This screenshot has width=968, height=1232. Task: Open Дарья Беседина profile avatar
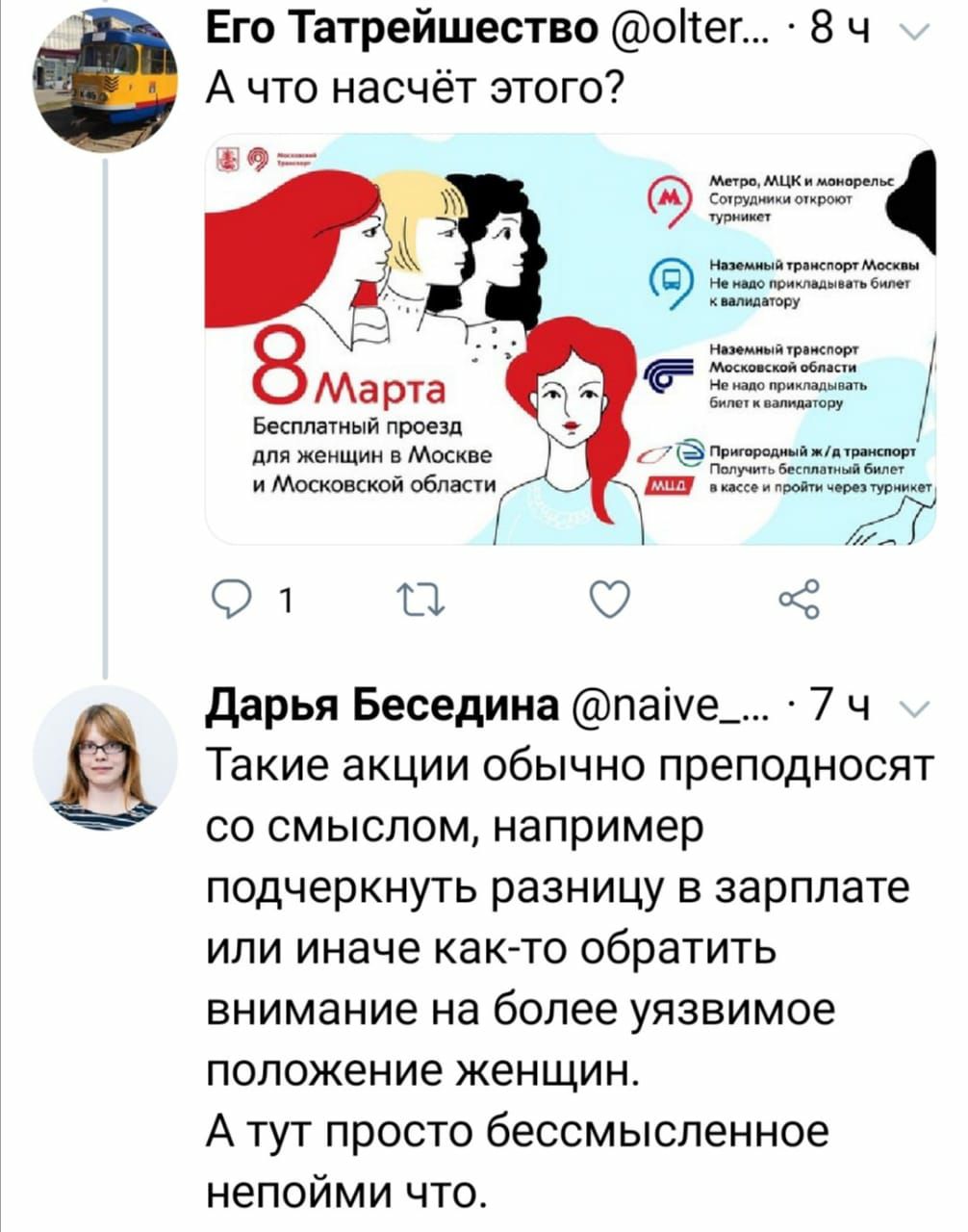pyautogui.click(x=105, y=757)
